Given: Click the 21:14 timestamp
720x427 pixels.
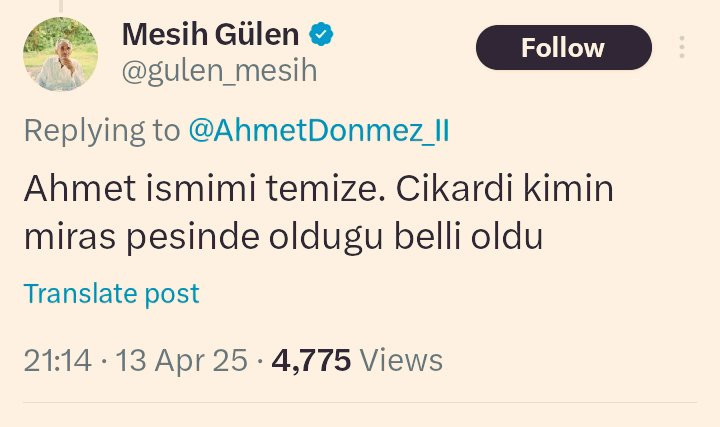Looking at the screenshot, I should pyautogui.click(x=58, y=360).
